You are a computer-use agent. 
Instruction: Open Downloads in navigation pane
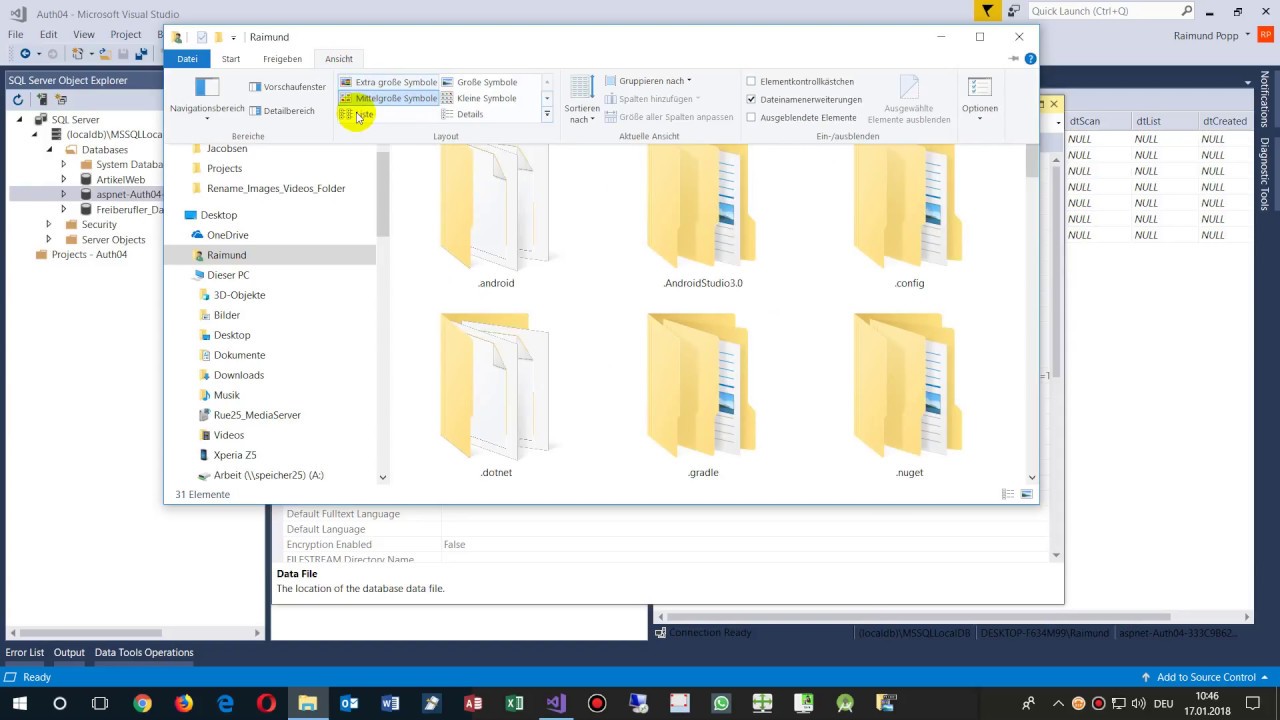pos(238,375)
